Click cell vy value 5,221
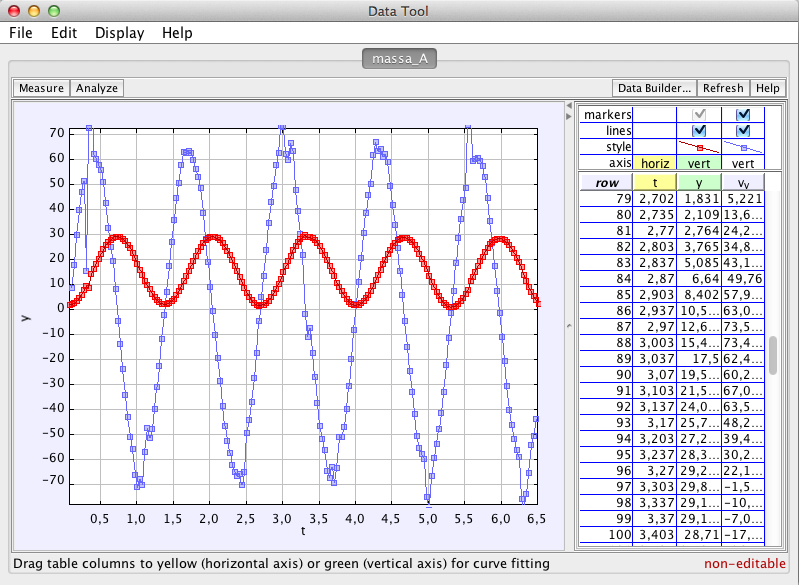This screenshot has height=585, width=799. (x=743, y=199)
